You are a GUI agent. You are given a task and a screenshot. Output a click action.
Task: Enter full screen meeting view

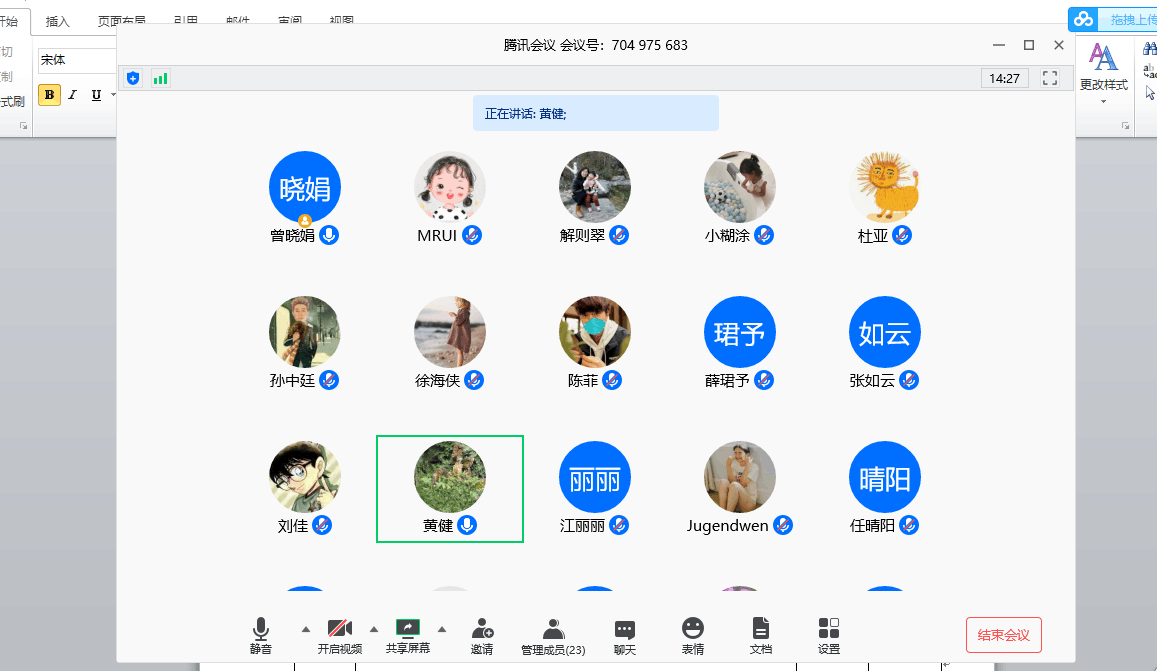point(1050,78)
